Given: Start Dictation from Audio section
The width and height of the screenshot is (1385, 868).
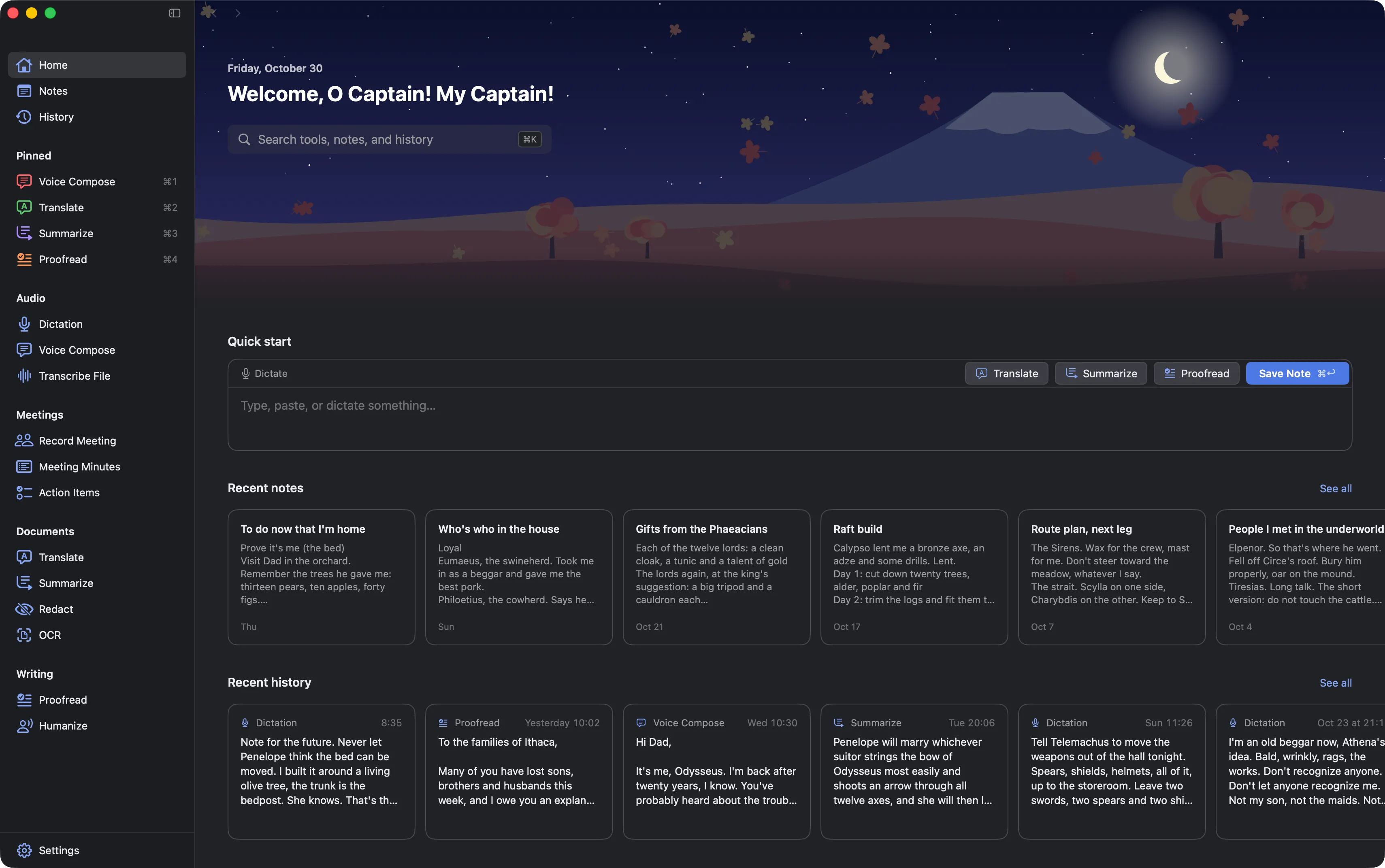Looking at the screenshot, I should [x=97, y=324].
